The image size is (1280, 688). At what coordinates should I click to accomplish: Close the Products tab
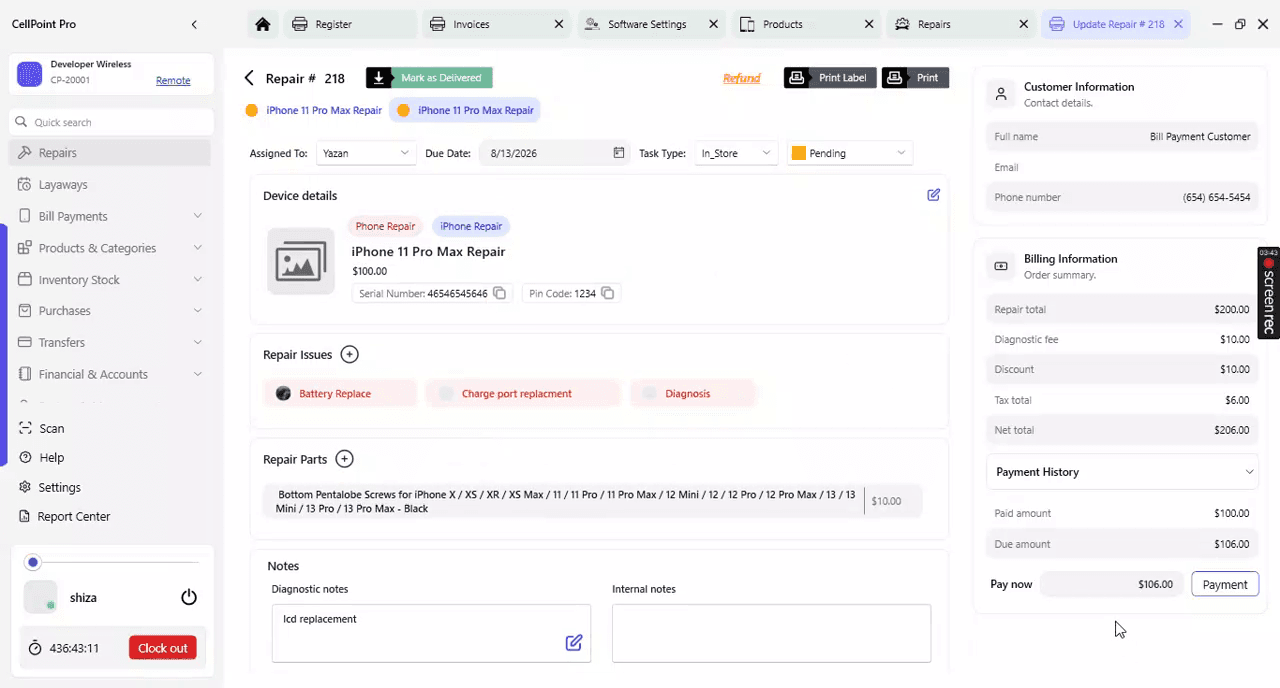(869, 24)
